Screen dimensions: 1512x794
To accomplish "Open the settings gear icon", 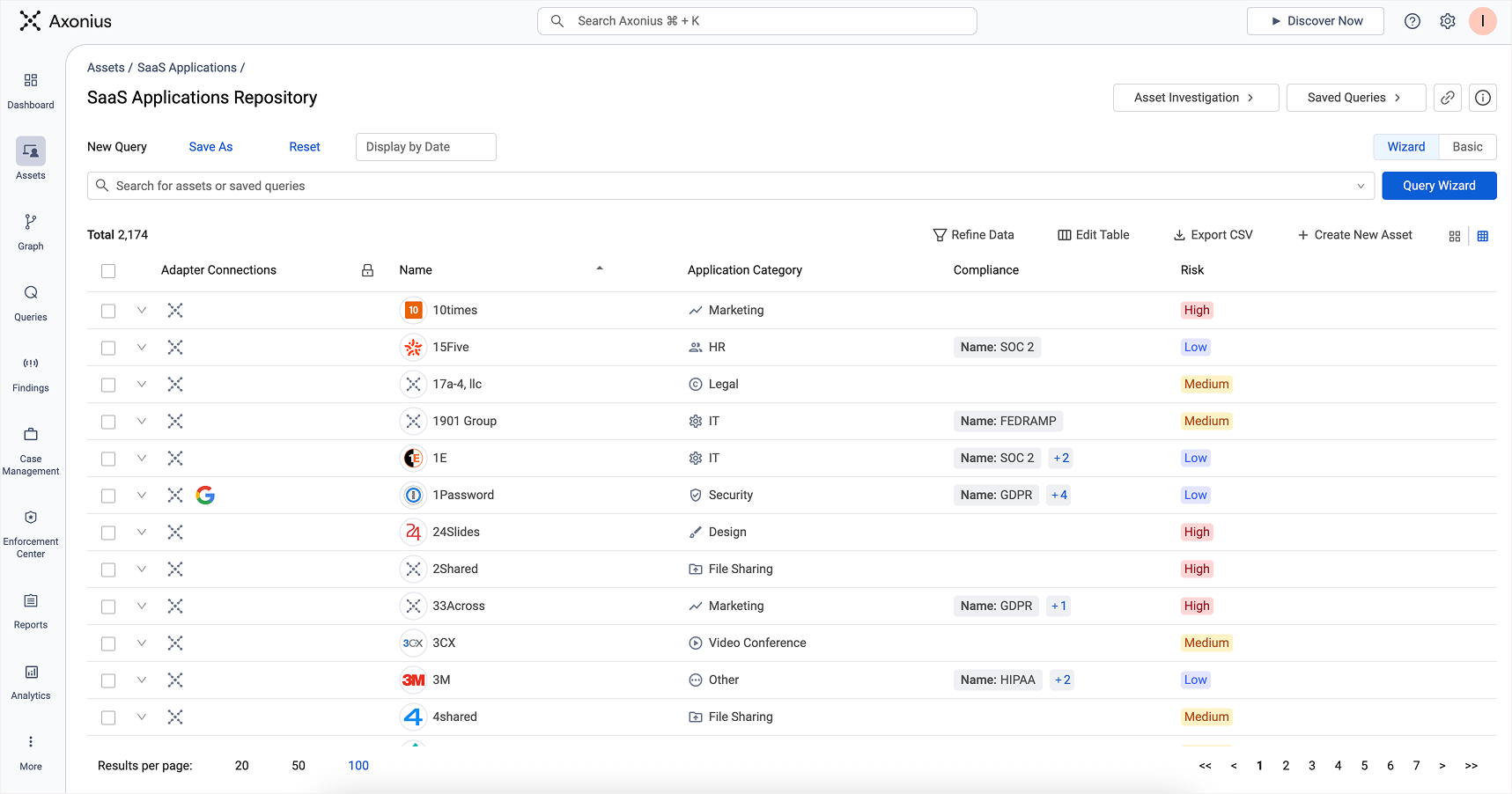I will point(1448,21).
